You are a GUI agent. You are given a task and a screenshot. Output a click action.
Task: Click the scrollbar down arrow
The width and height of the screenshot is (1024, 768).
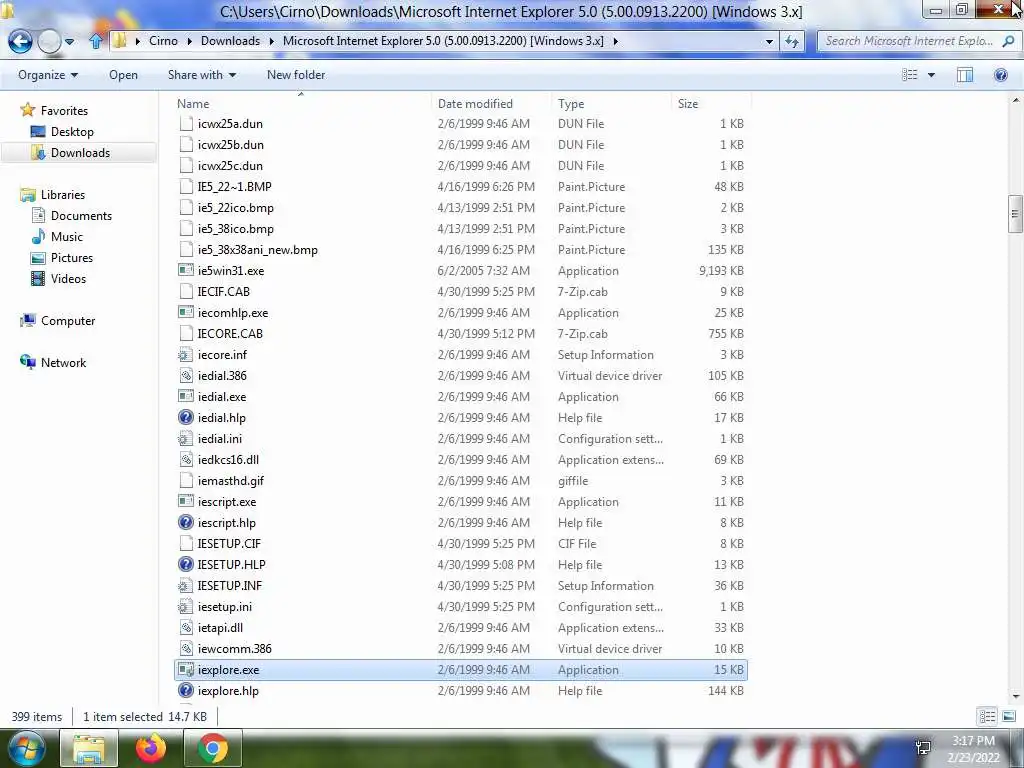1015,697
